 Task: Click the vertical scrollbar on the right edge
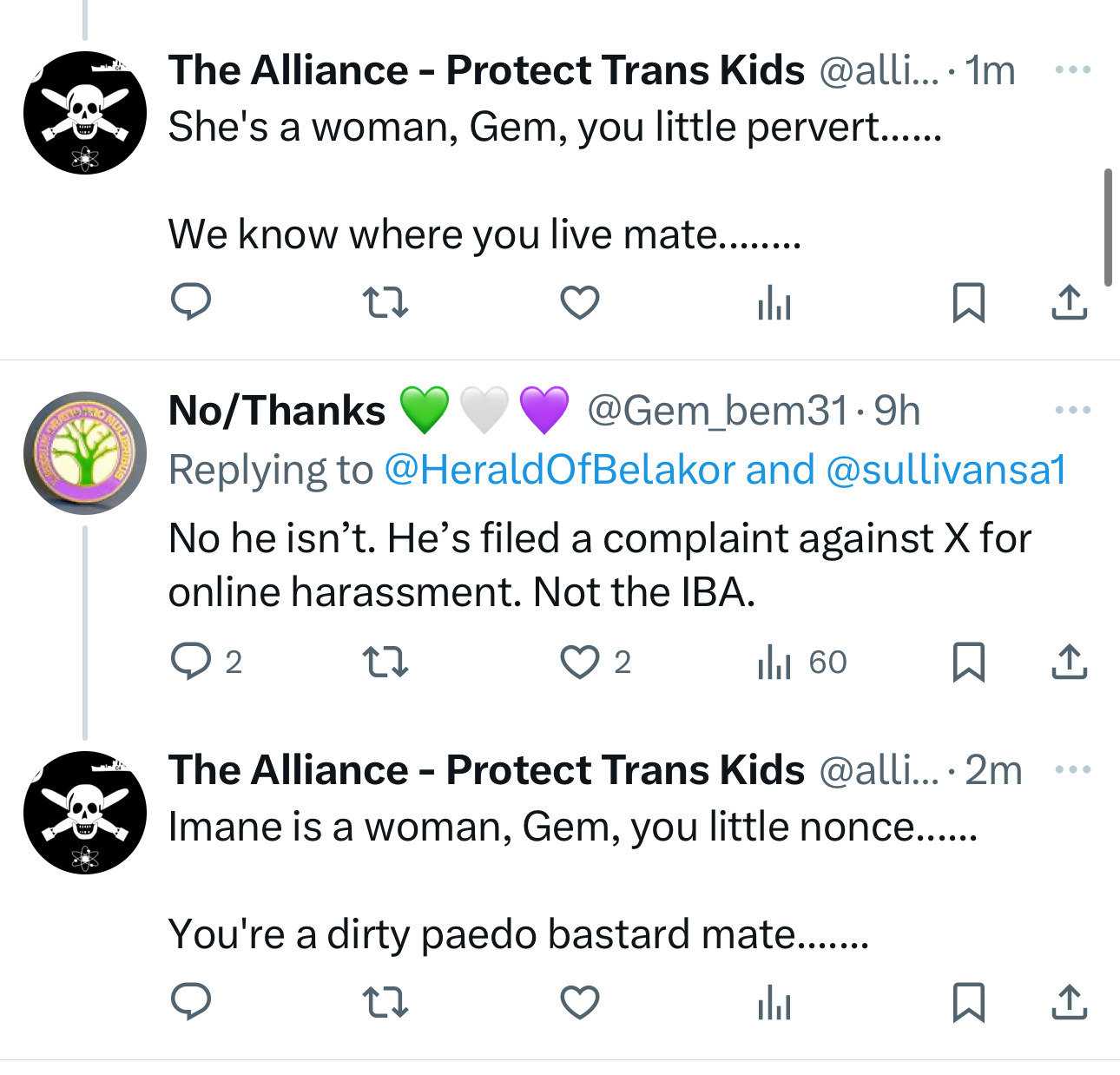tap(1108, 228)
